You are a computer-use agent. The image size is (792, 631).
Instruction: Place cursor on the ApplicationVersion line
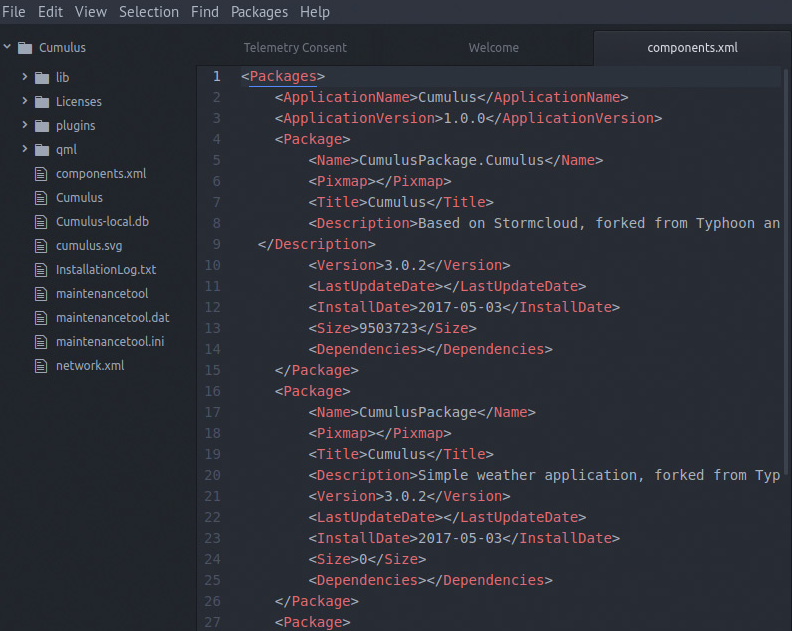point(468,118)
